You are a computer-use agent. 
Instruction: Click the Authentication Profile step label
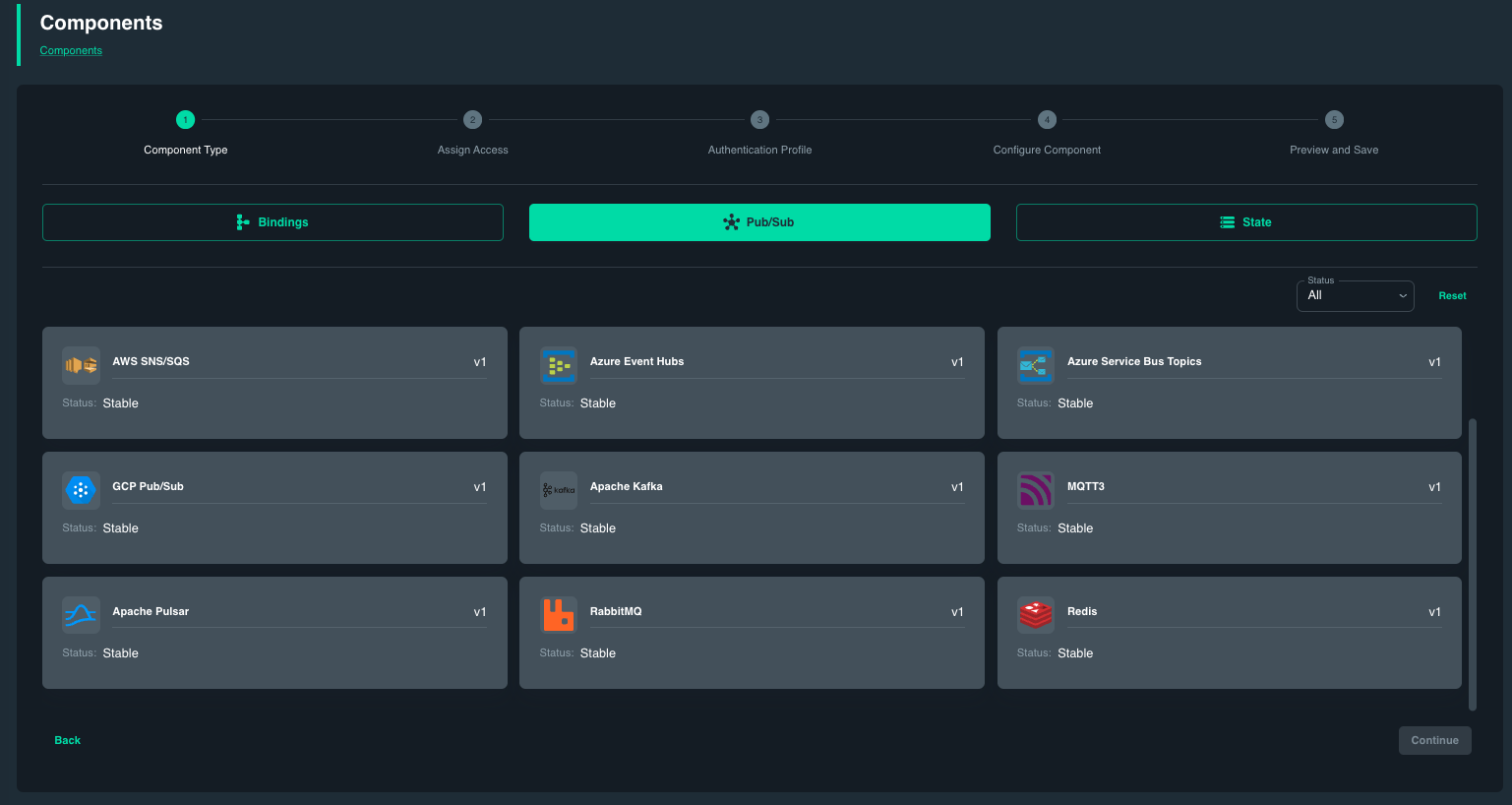[759, 150]
